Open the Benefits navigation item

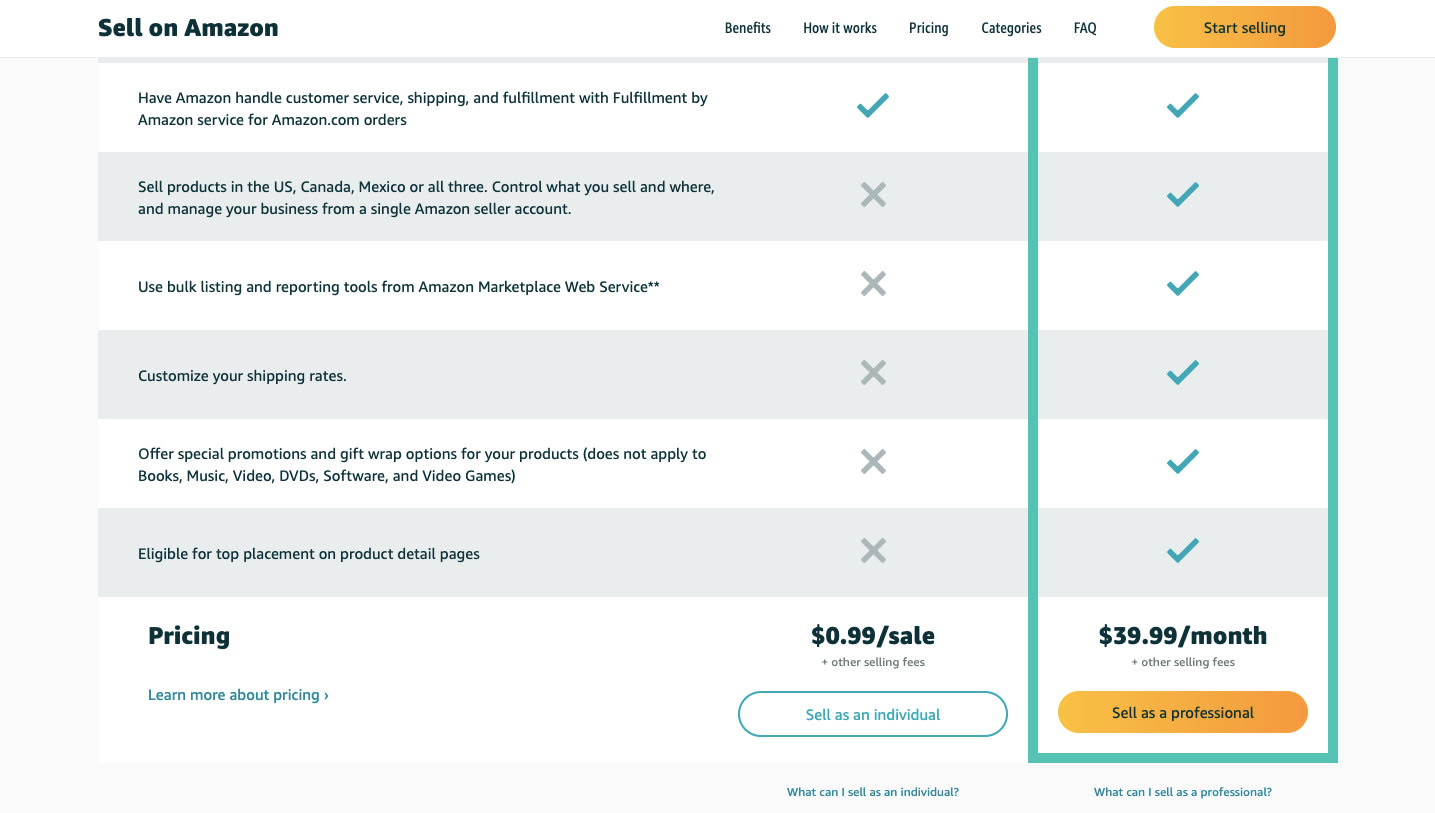(748, 28)
